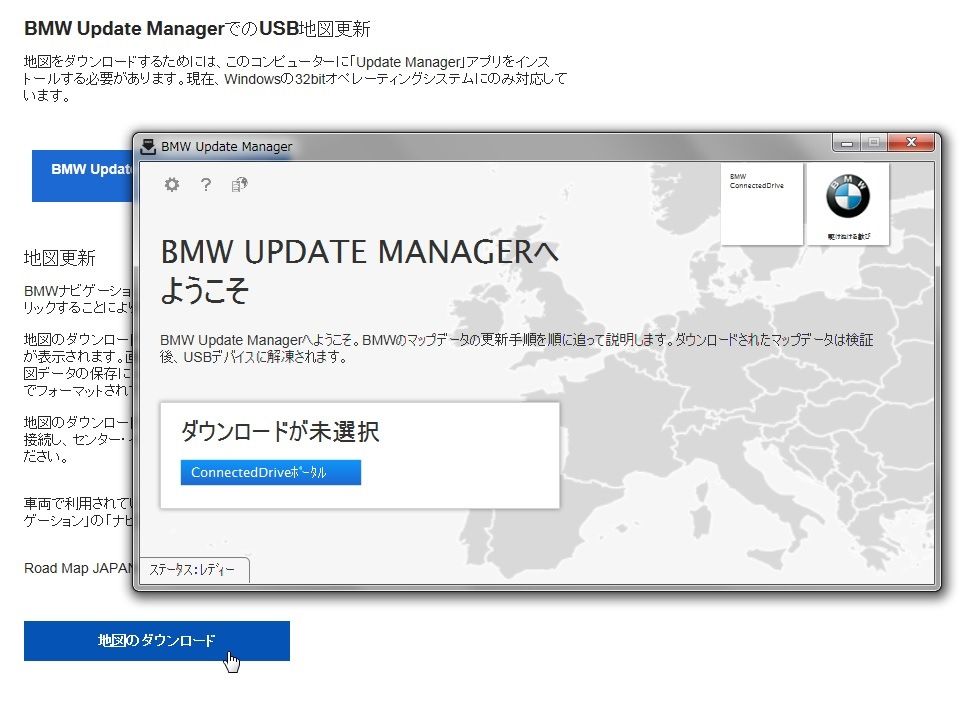Click the document globe icon in toolbar
967x704 pixels.
pyautogui.click(x=239, y=184)
